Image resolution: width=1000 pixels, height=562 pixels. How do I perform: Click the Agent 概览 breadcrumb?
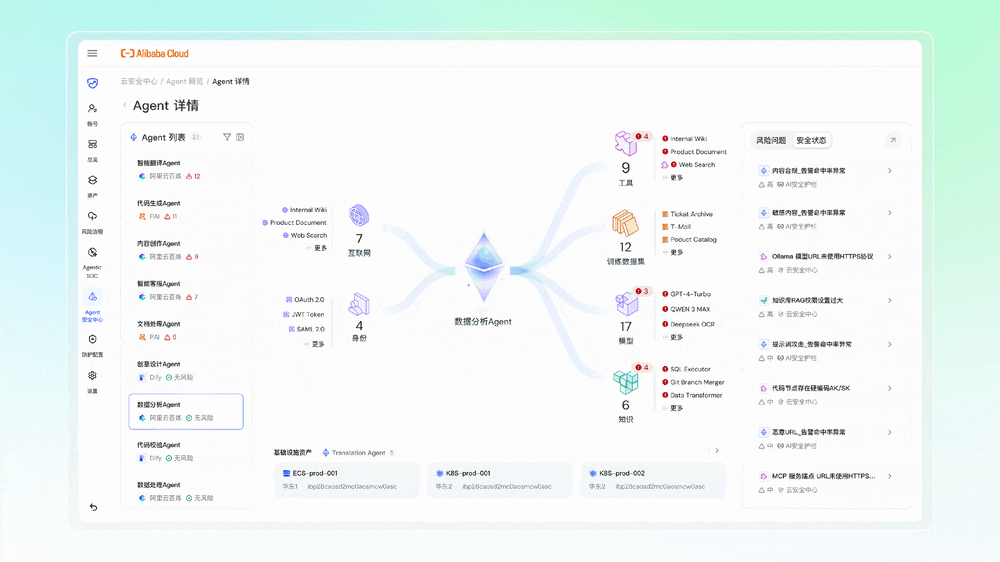coord(184,82)
